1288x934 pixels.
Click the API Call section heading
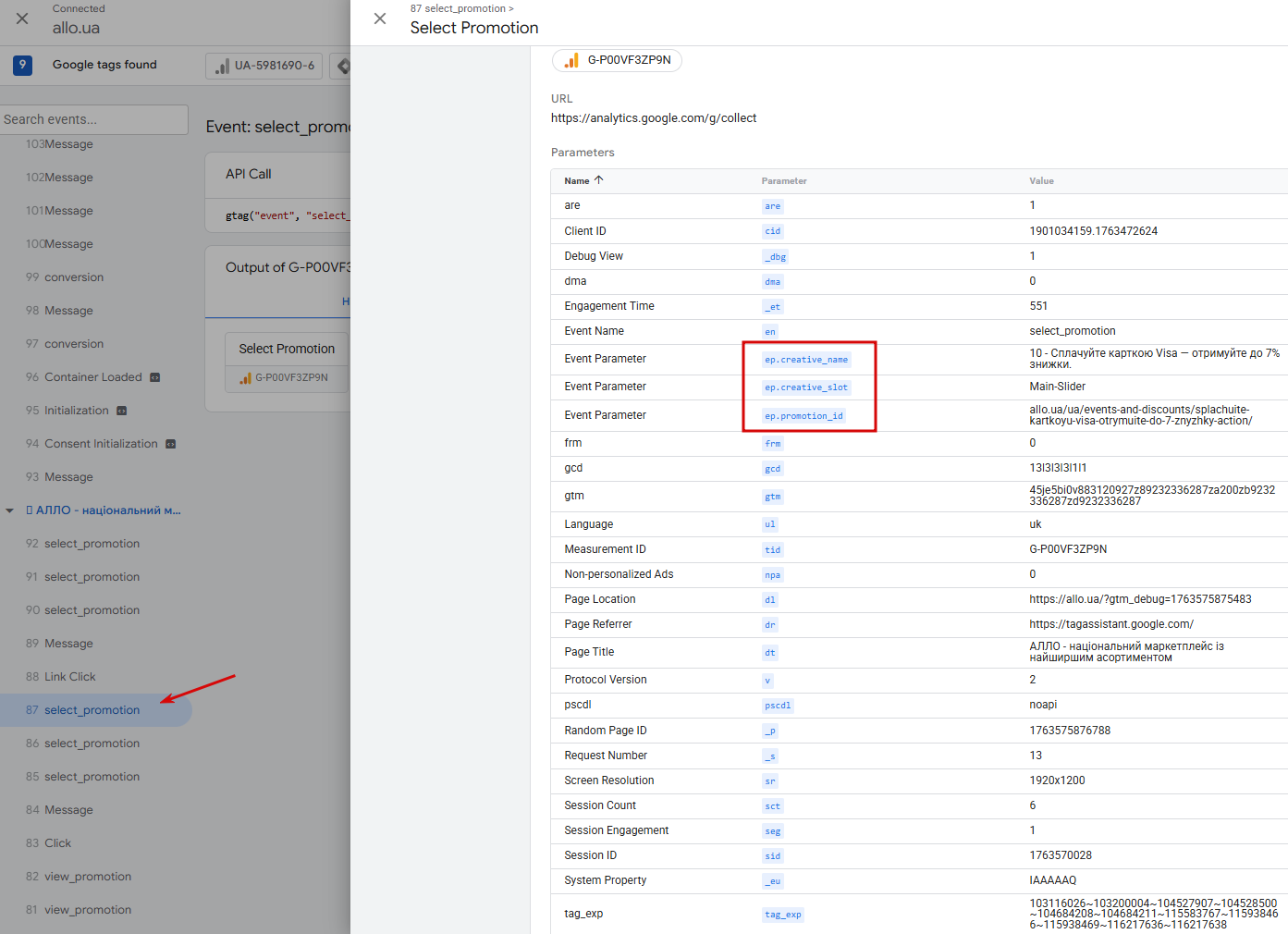click(249, 174)
